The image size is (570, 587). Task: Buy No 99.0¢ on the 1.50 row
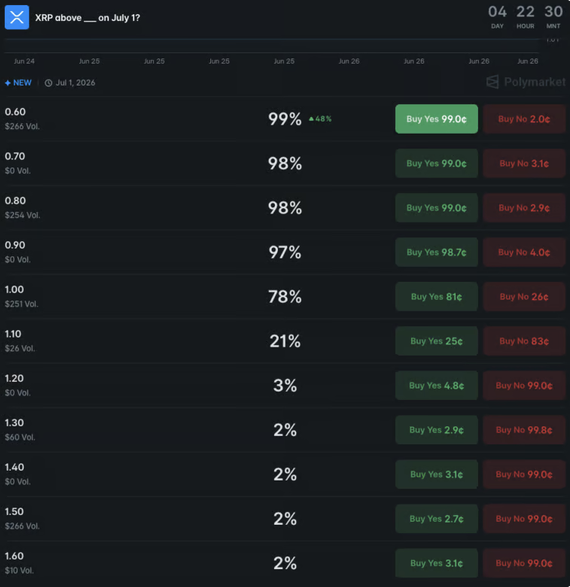click(524, 519)
